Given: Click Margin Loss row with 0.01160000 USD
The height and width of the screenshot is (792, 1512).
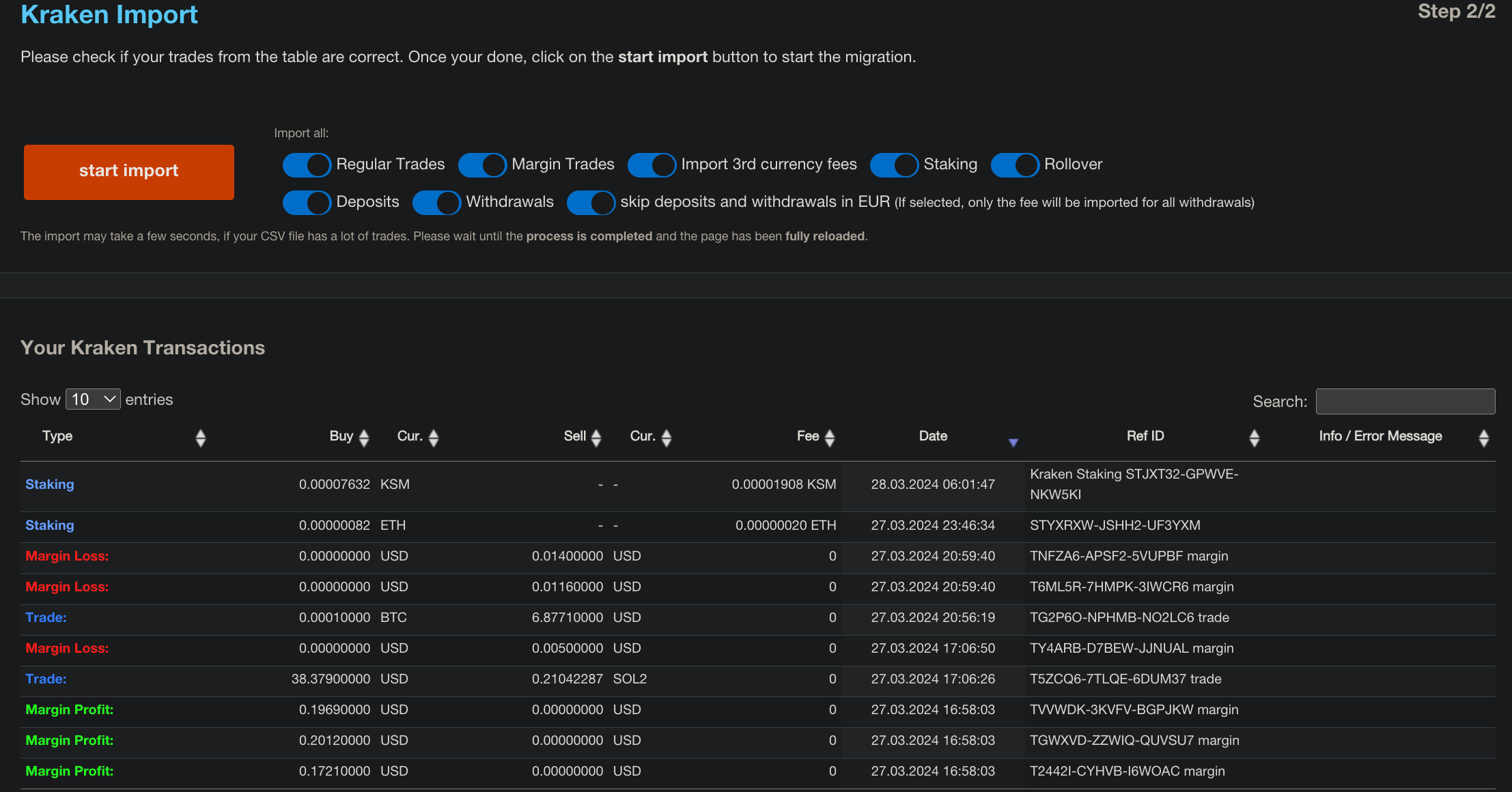Looking at the screenshot, I should [757, 588].
